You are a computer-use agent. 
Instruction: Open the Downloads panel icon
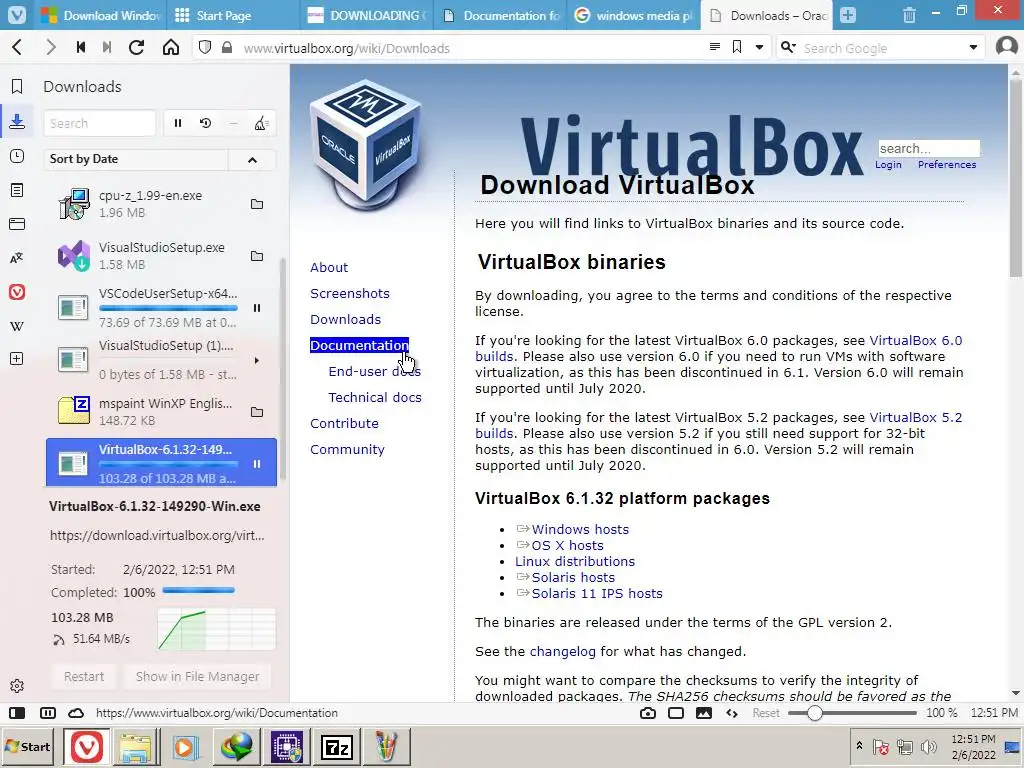pos(17,121)
